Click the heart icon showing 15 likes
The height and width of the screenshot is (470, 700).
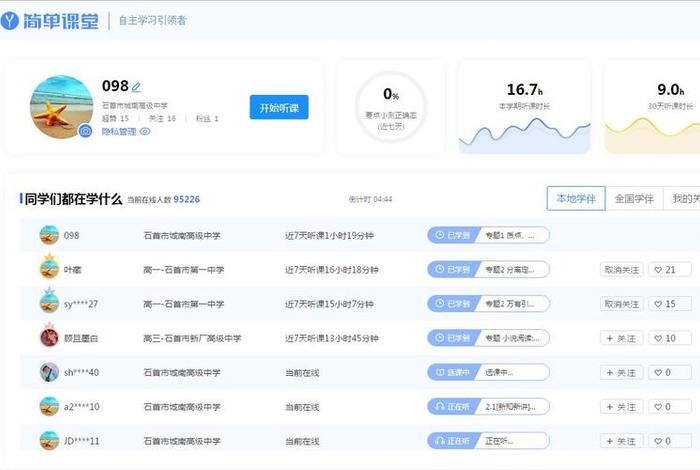pyautogui.click(x=671, y=304)
